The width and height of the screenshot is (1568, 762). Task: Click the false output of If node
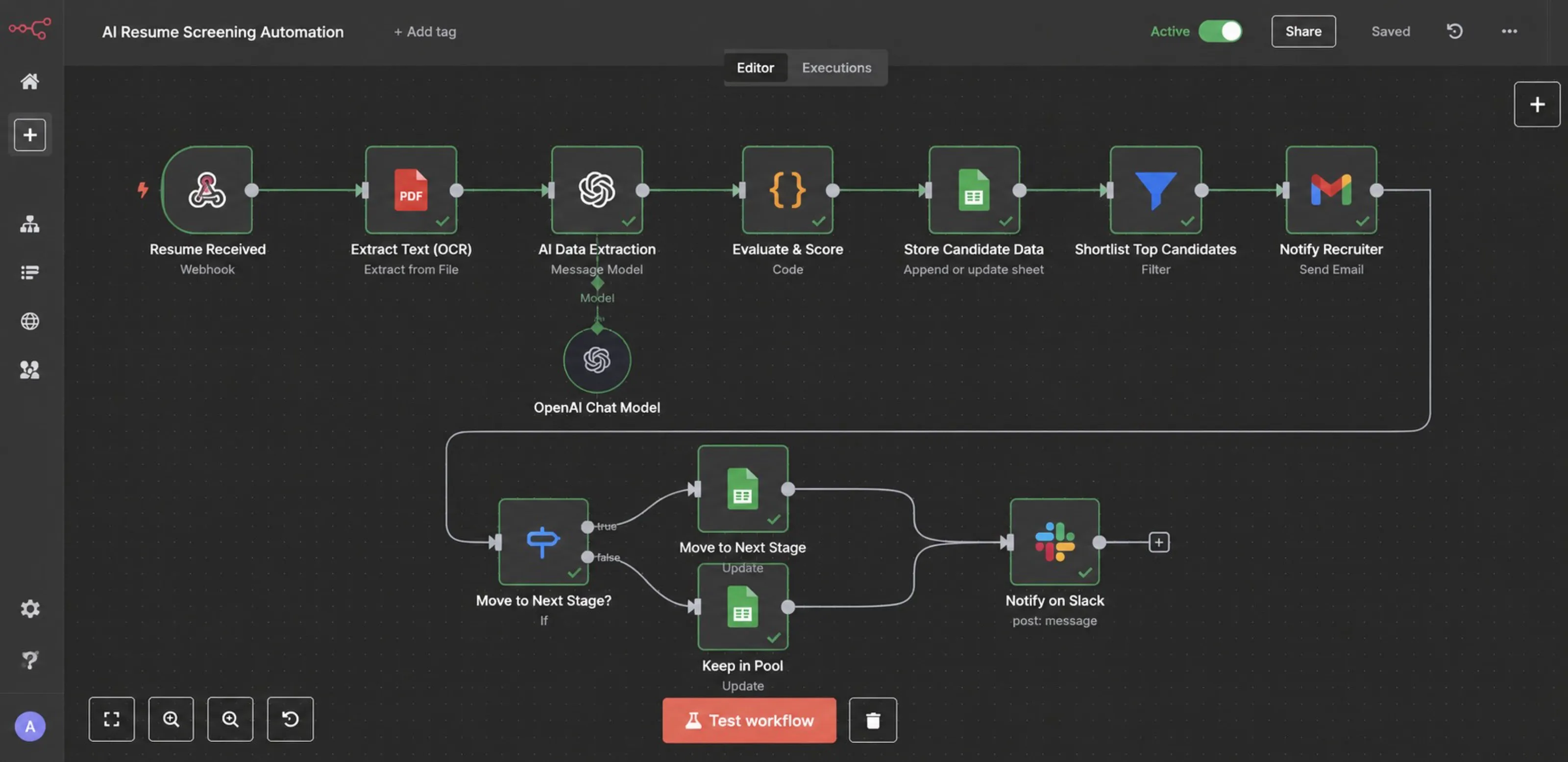pyautogui.click(x=588, y=556)
